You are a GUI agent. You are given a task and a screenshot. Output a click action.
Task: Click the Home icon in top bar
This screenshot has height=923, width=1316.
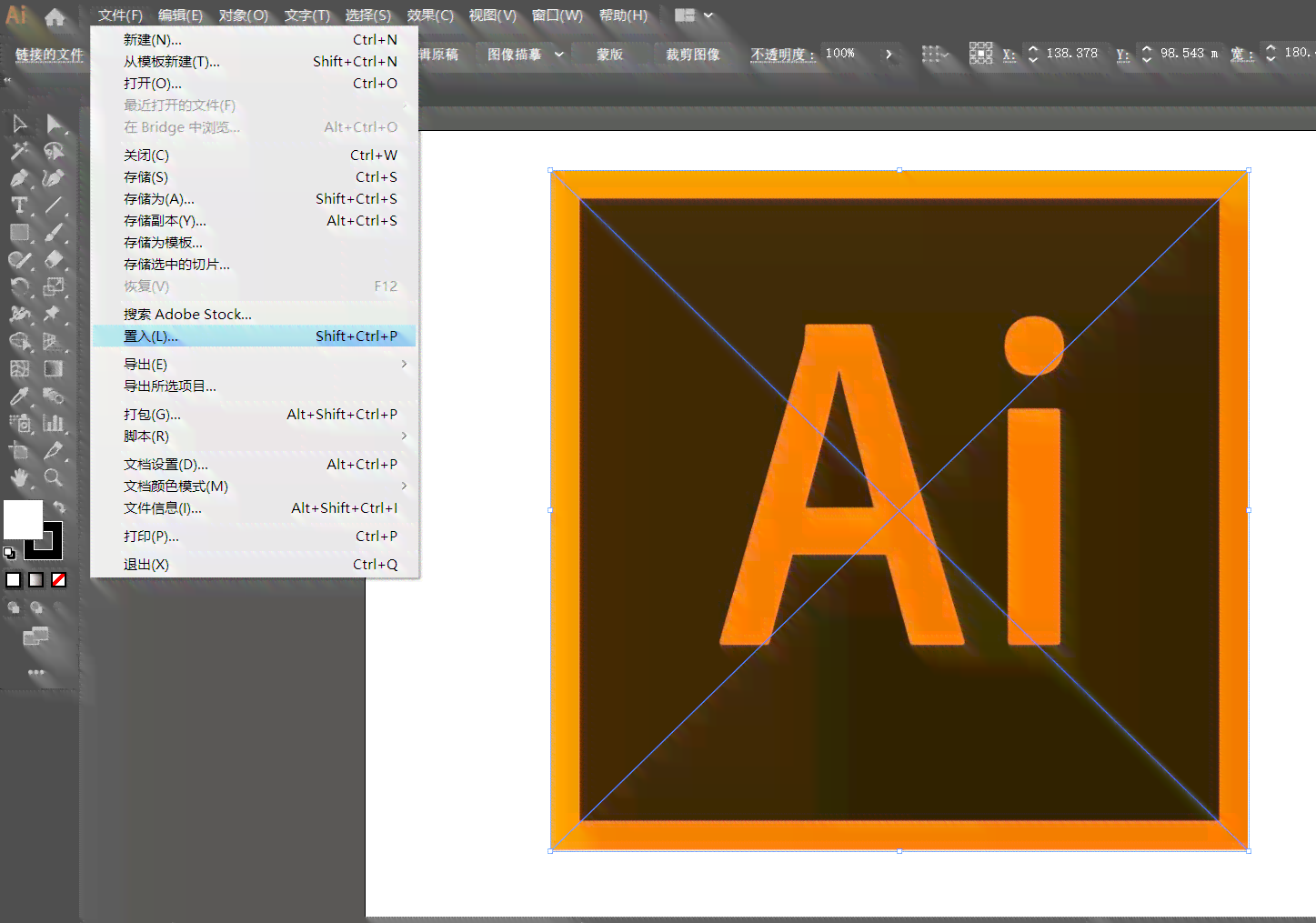tap(55, 16)
